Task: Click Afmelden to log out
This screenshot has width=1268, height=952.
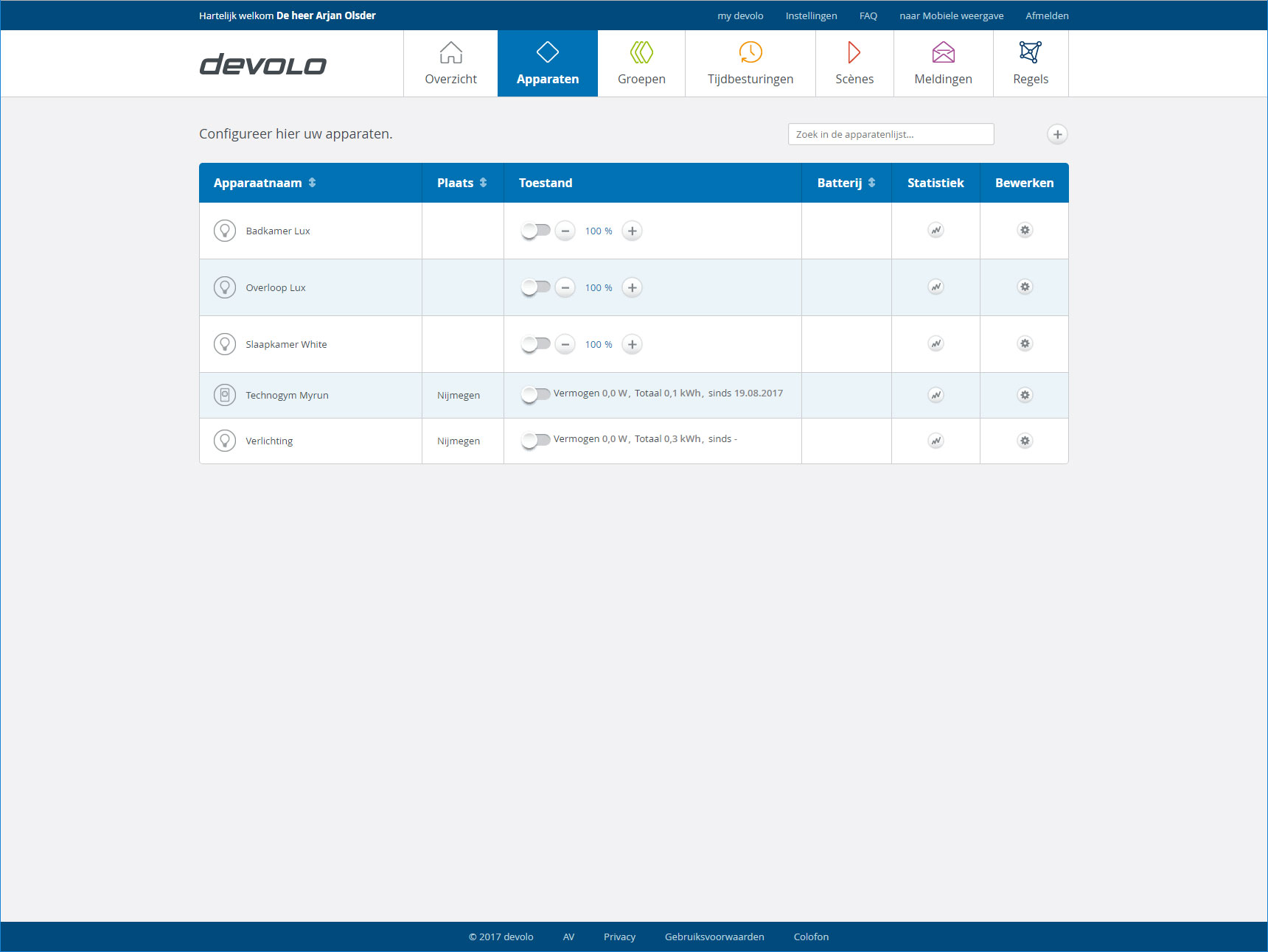Action: point(1047,15)
